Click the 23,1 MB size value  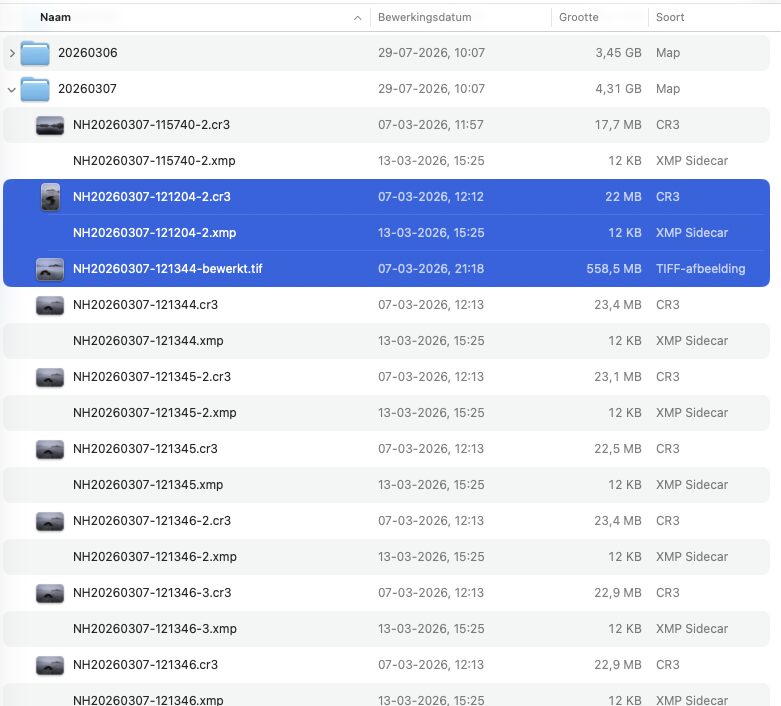coord(618,377)
